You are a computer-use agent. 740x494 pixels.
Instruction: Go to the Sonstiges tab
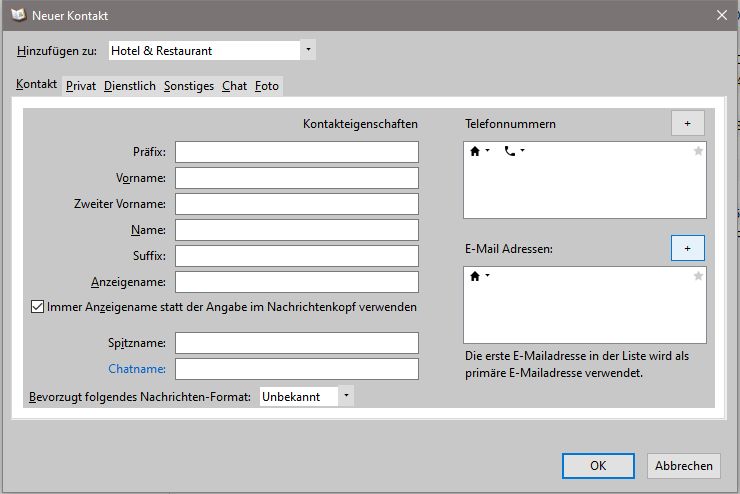coord(189,86)
